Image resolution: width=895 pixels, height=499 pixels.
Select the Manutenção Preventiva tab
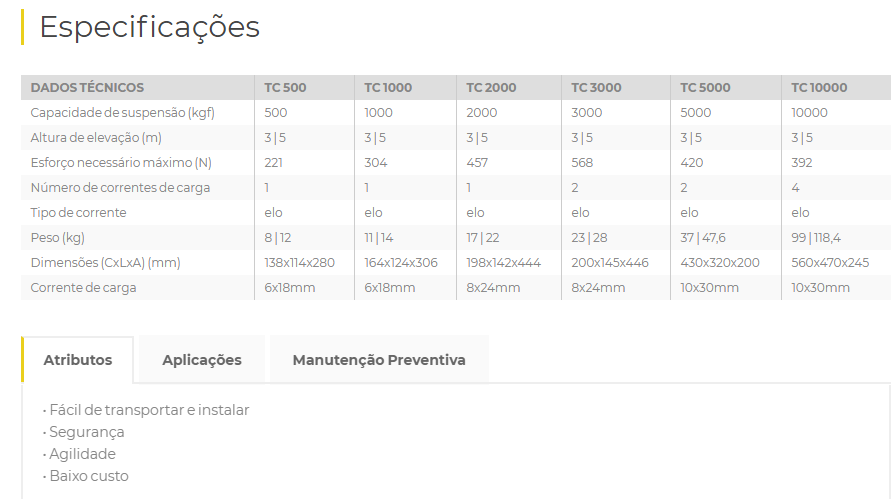click(x=379, y=360)
